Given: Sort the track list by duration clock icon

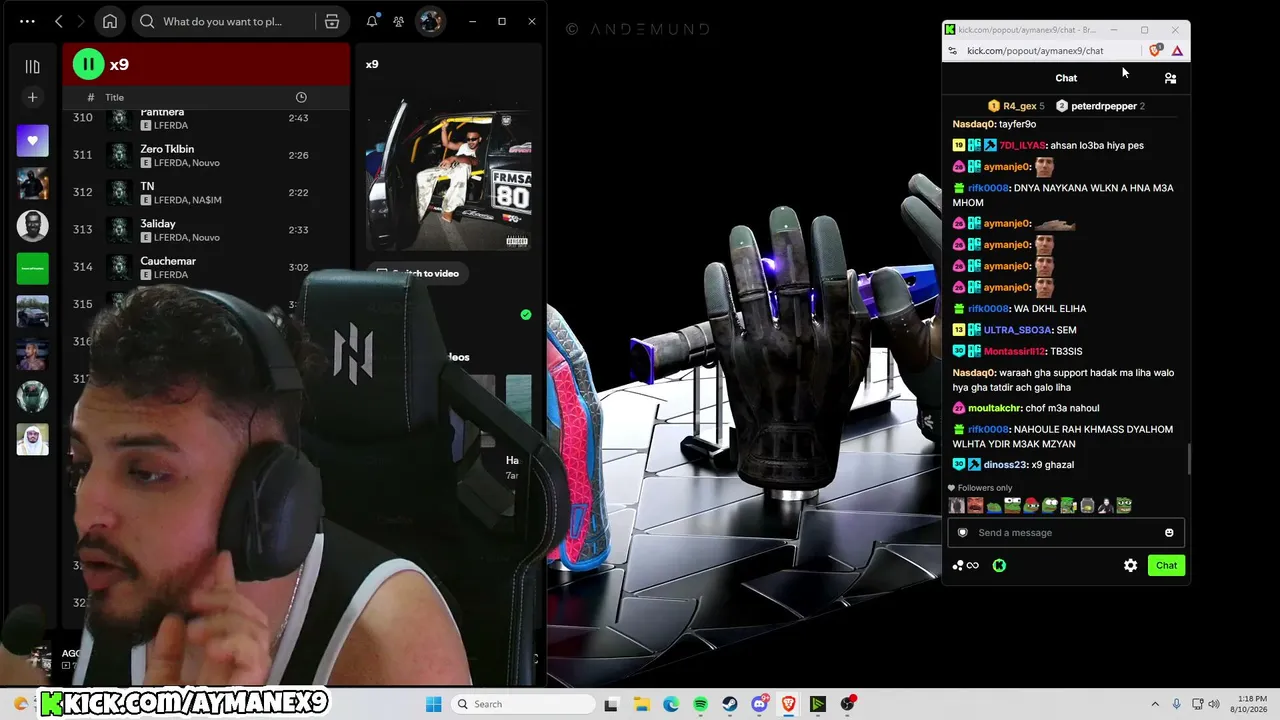Looking at the screenshot, I should [301, 97].
